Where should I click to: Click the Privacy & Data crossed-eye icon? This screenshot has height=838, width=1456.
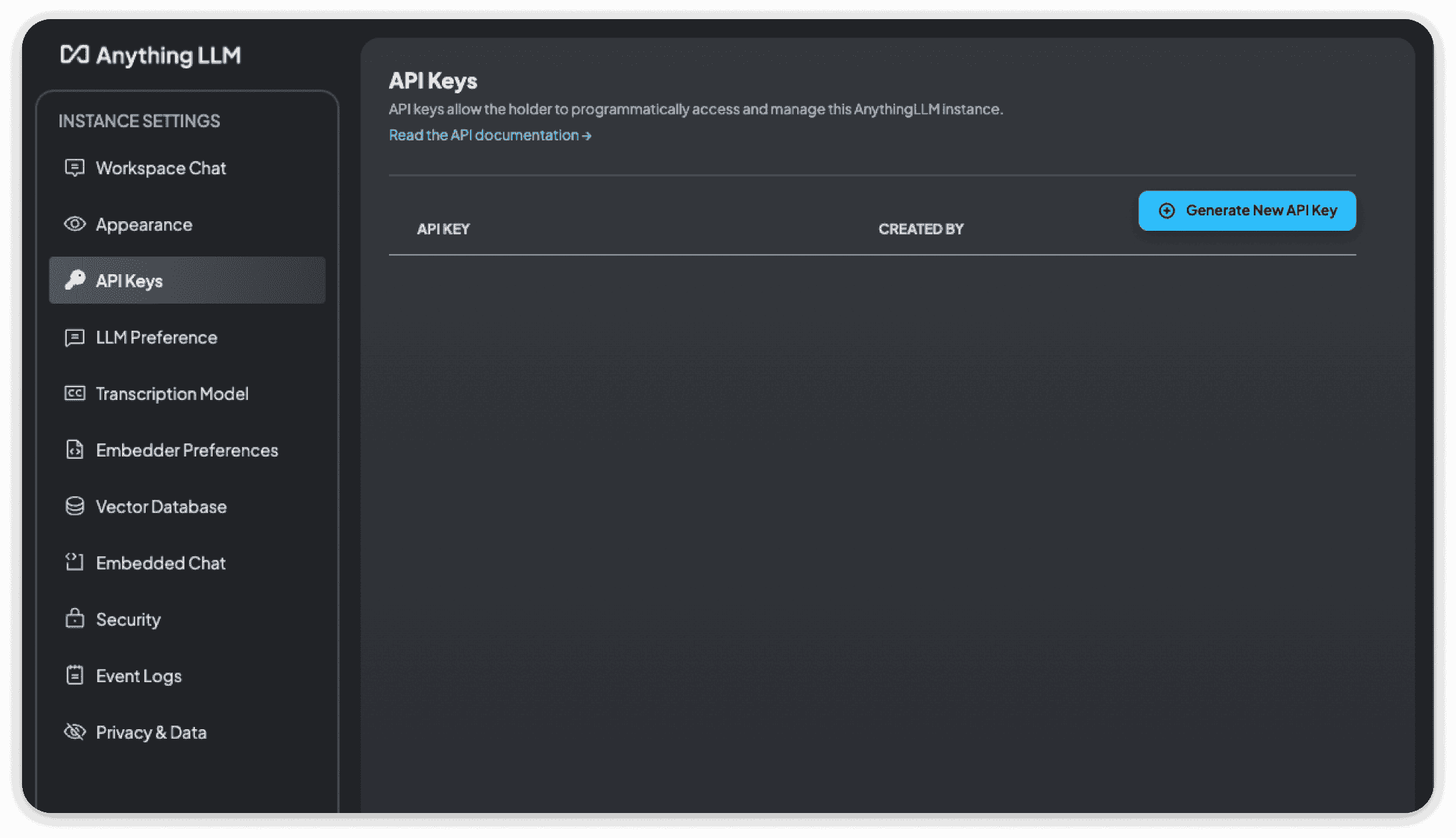pos(74,731)
